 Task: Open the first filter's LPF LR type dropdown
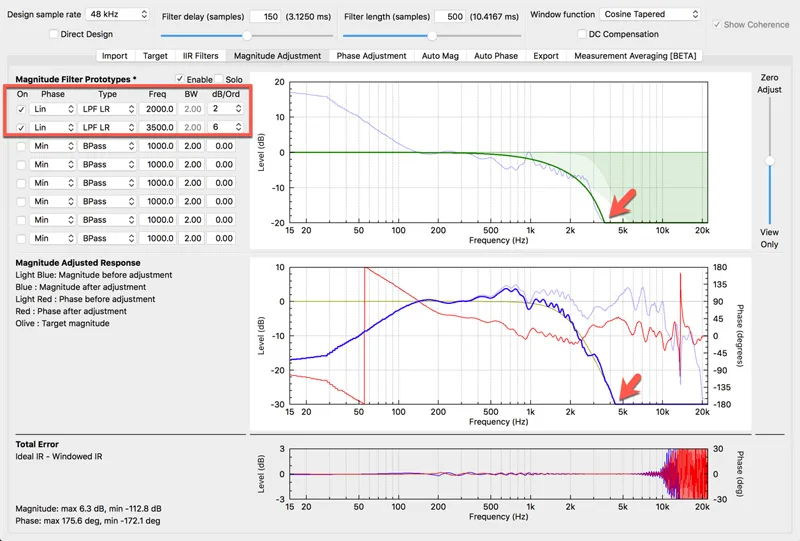coord(108,109)
